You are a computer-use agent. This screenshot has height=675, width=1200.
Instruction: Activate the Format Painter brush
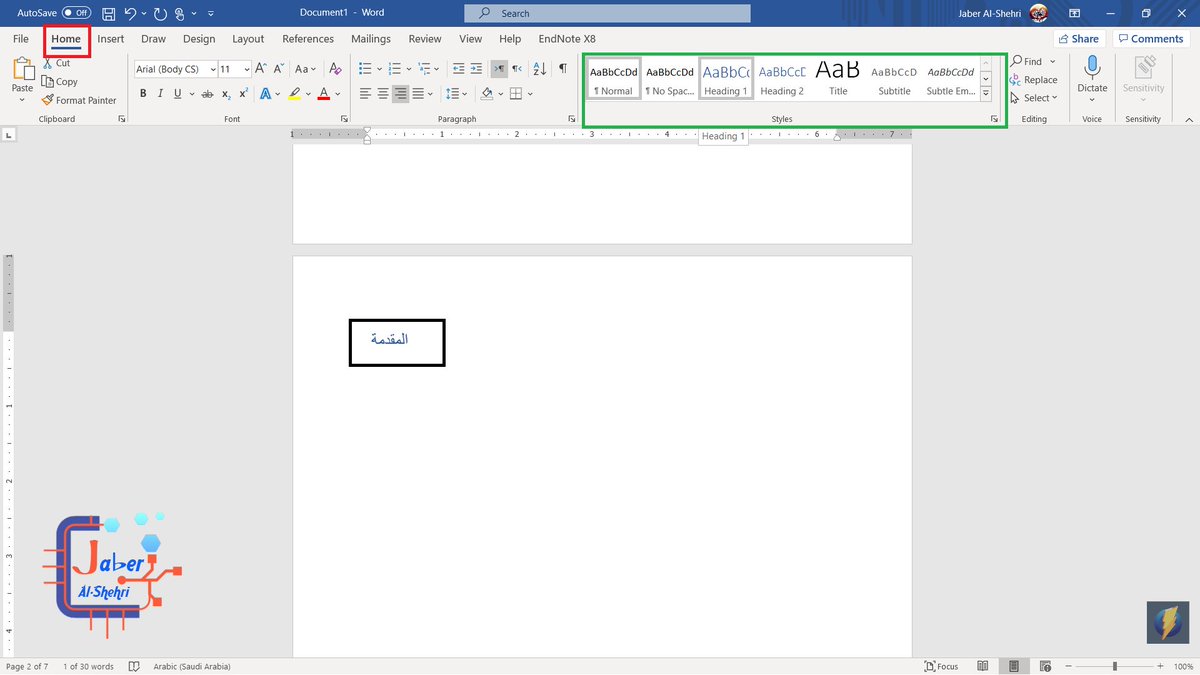(x=47, y=100)
